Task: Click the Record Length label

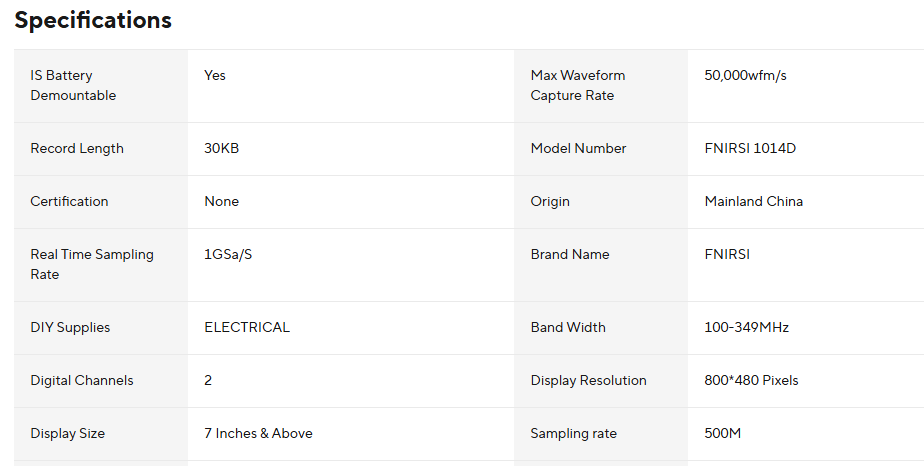Action: pos(77,148)
